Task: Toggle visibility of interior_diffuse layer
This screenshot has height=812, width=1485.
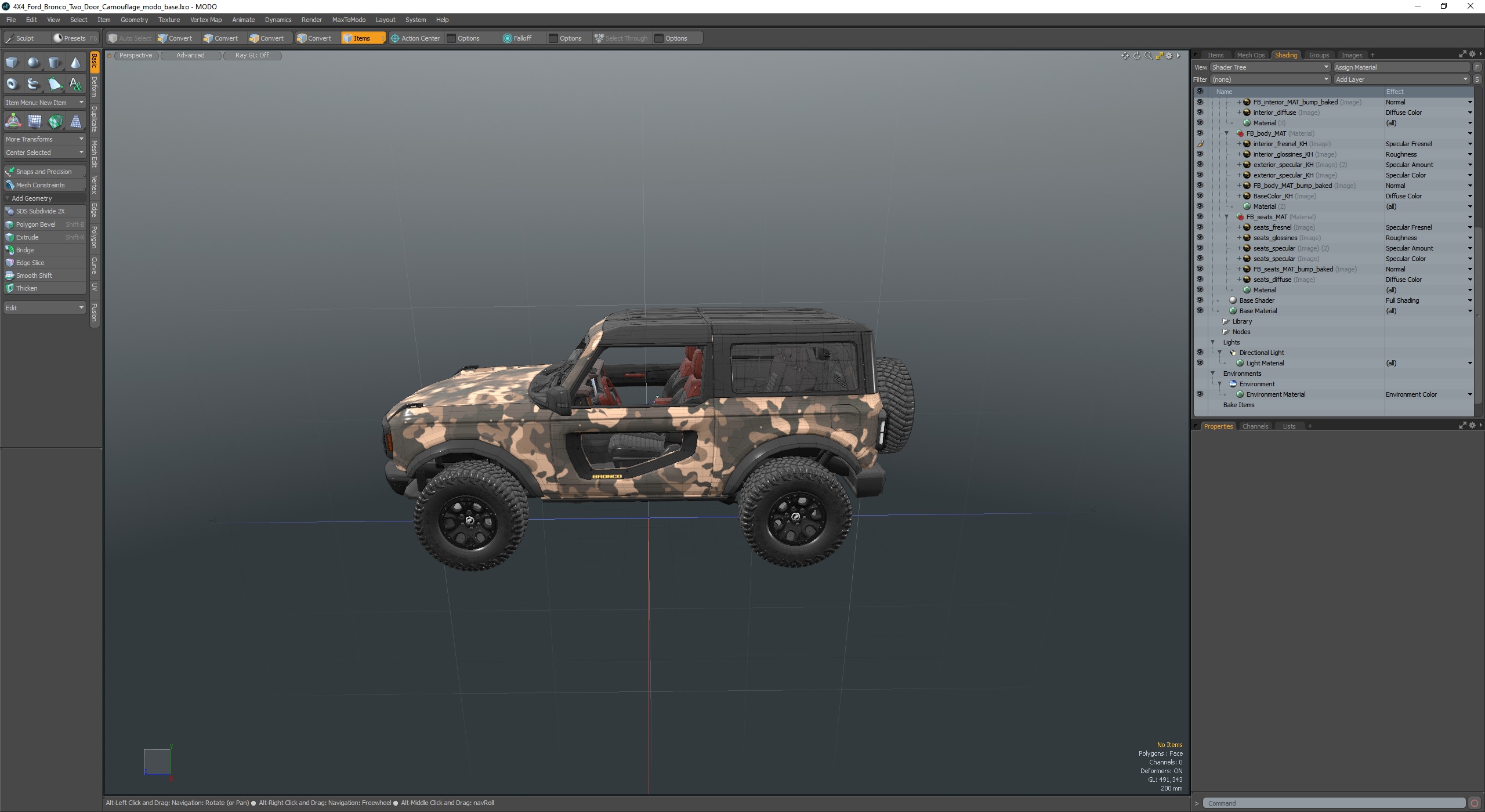Action: pos(1200,113)
